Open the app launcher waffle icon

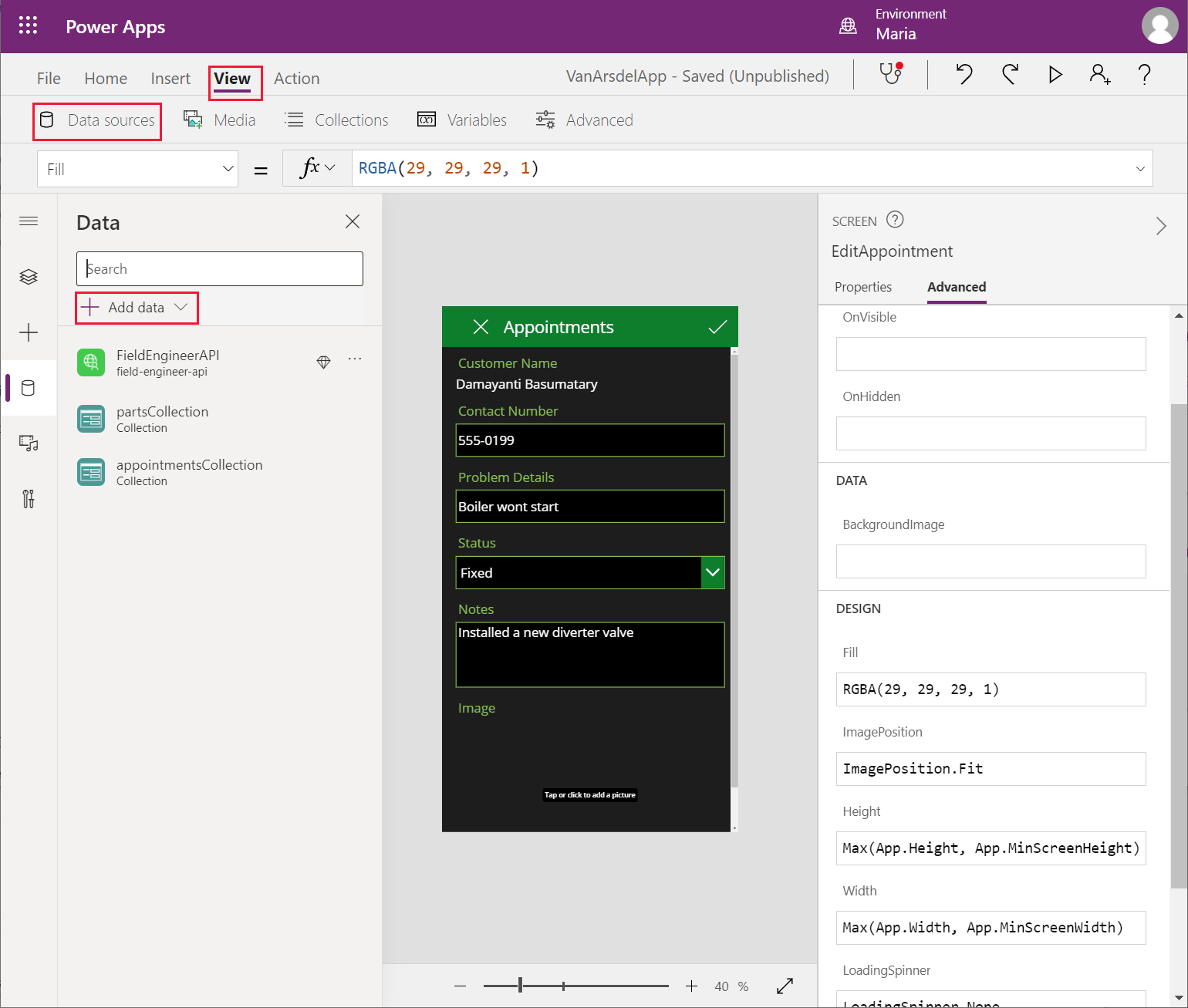click(x=28, y=25)
